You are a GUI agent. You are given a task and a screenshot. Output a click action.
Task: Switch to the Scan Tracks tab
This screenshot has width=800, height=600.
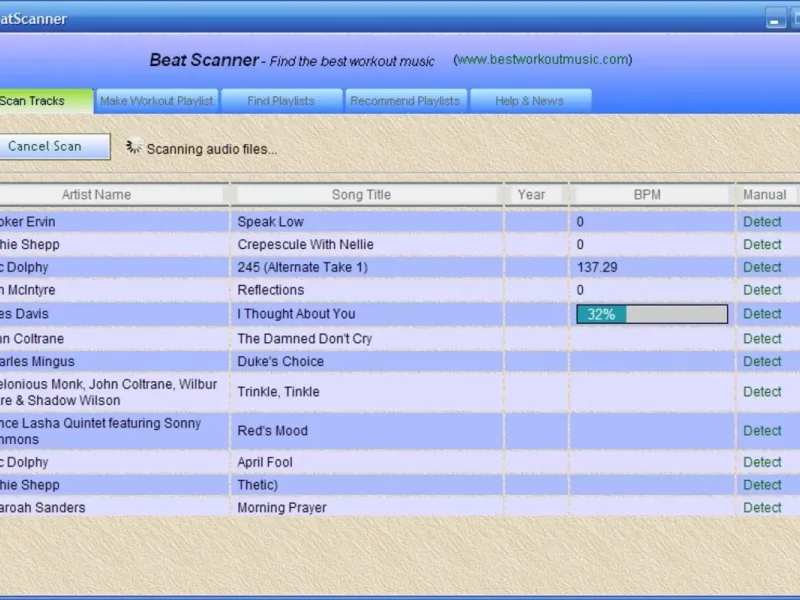pos(46,101)
